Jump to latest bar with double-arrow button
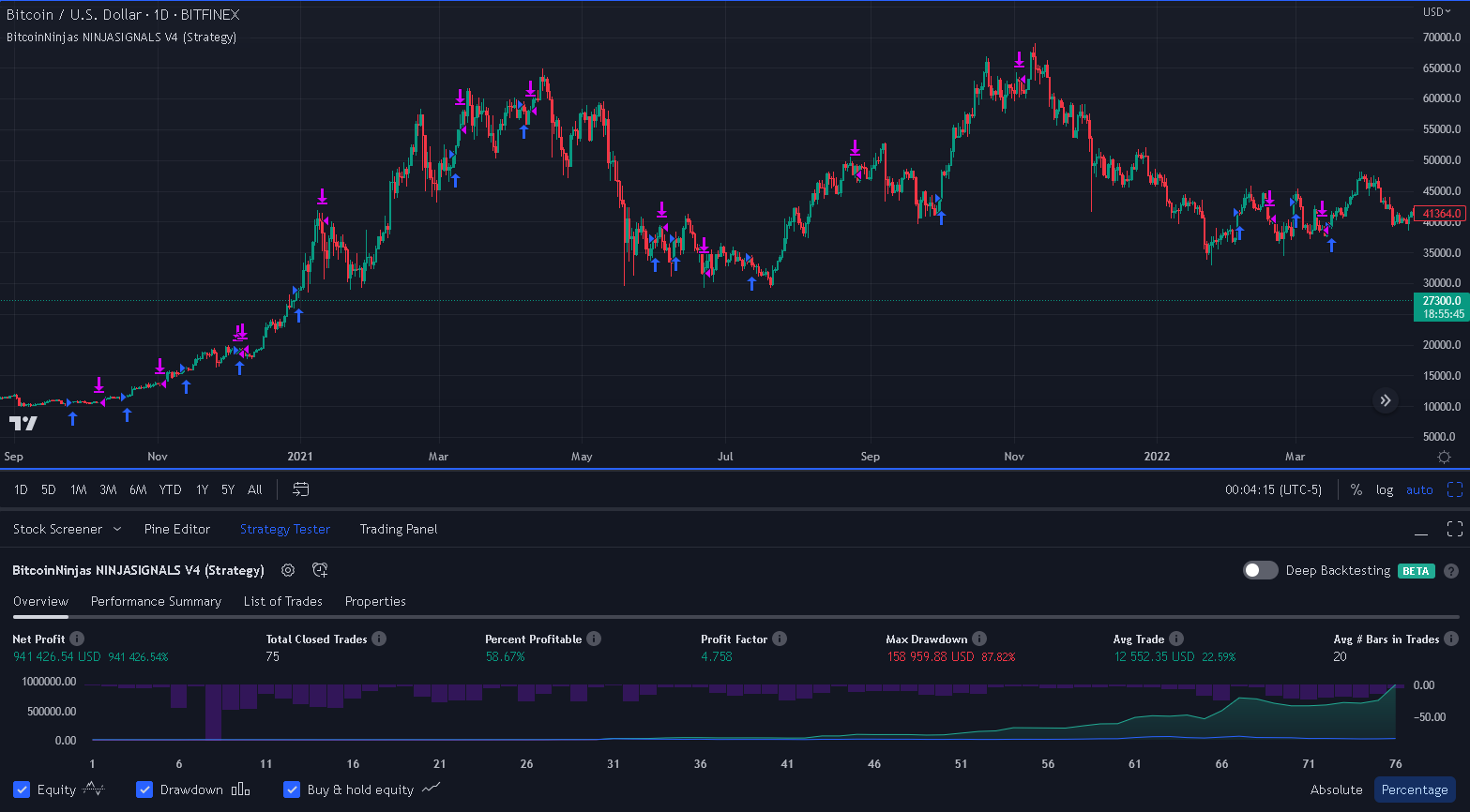 (1386, 401)
